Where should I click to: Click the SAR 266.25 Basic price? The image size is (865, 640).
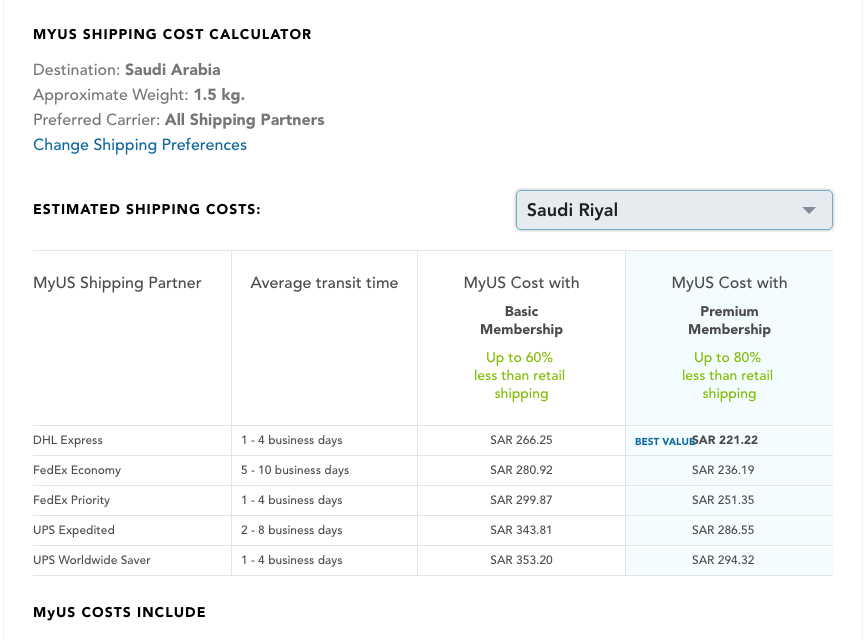point(521,440)
